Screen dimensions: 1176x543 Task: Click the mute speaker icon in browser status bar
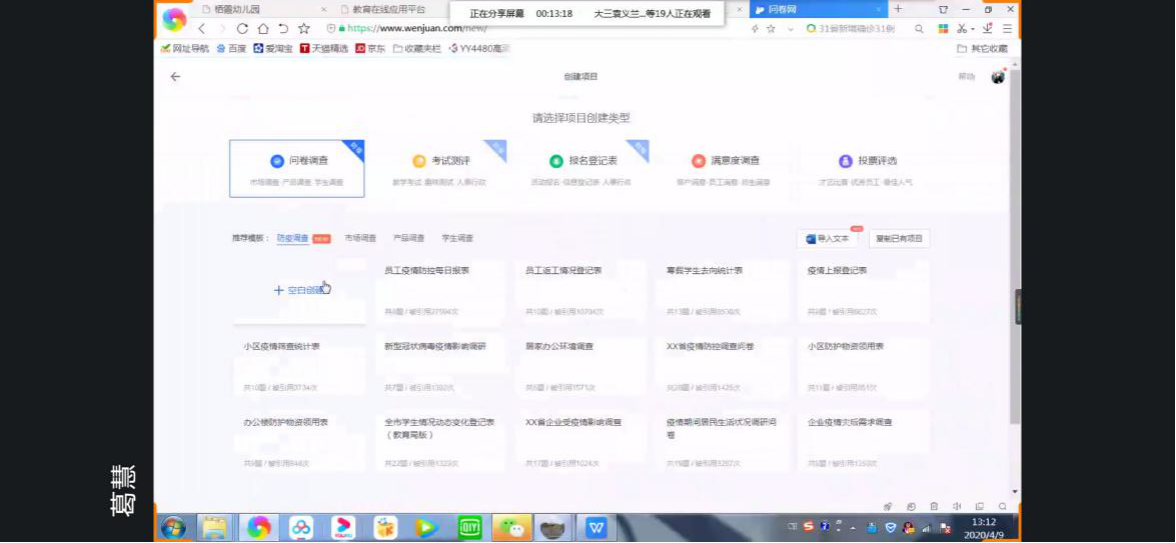(957, 506)
